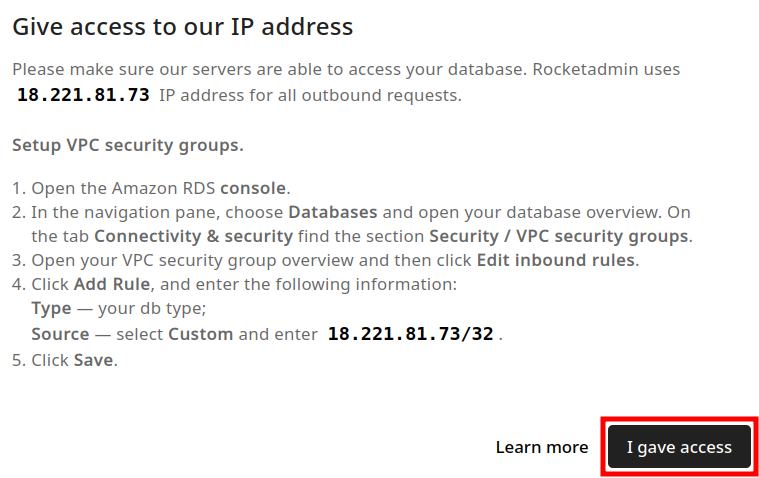
Task: Click the "Give access to our IP address" heading
Action: coord(182,27)
